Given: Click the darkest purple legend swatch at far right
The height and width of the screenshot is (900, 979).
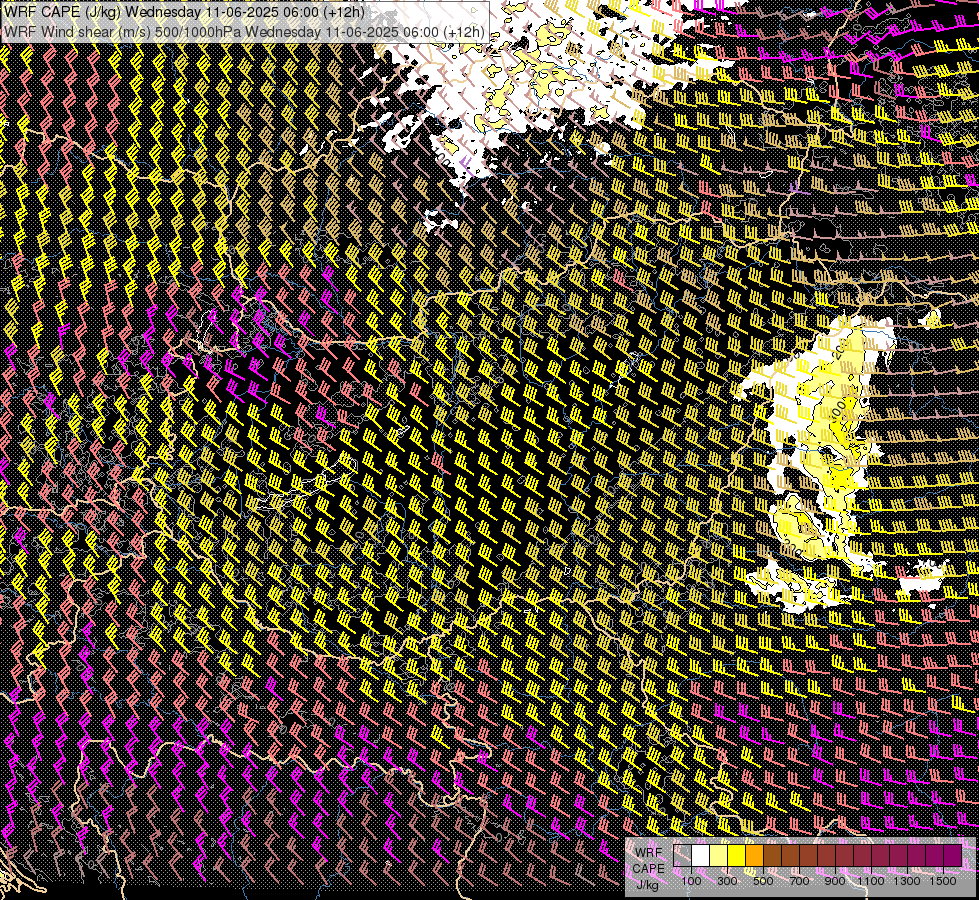Looking at the screenshot, I should [x=952, y=856].
